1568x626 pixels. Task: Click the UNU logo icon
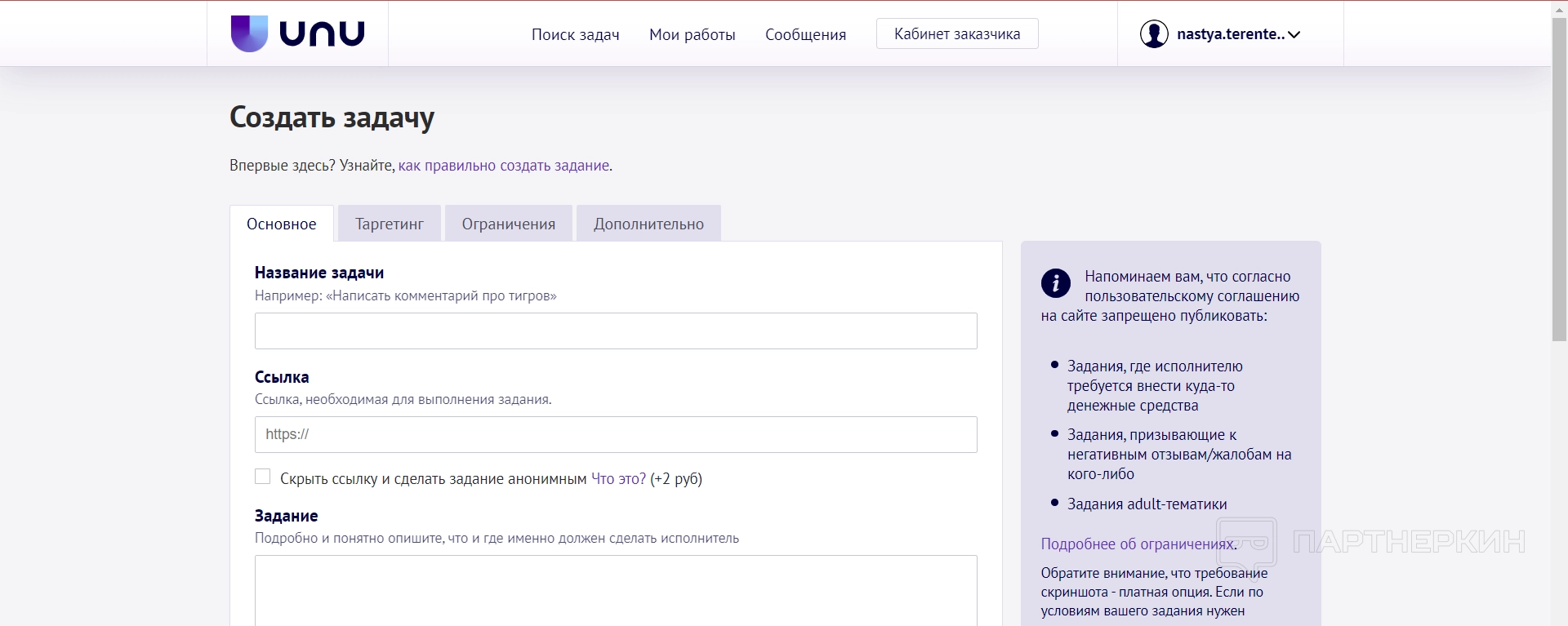[x=249, y=33]
